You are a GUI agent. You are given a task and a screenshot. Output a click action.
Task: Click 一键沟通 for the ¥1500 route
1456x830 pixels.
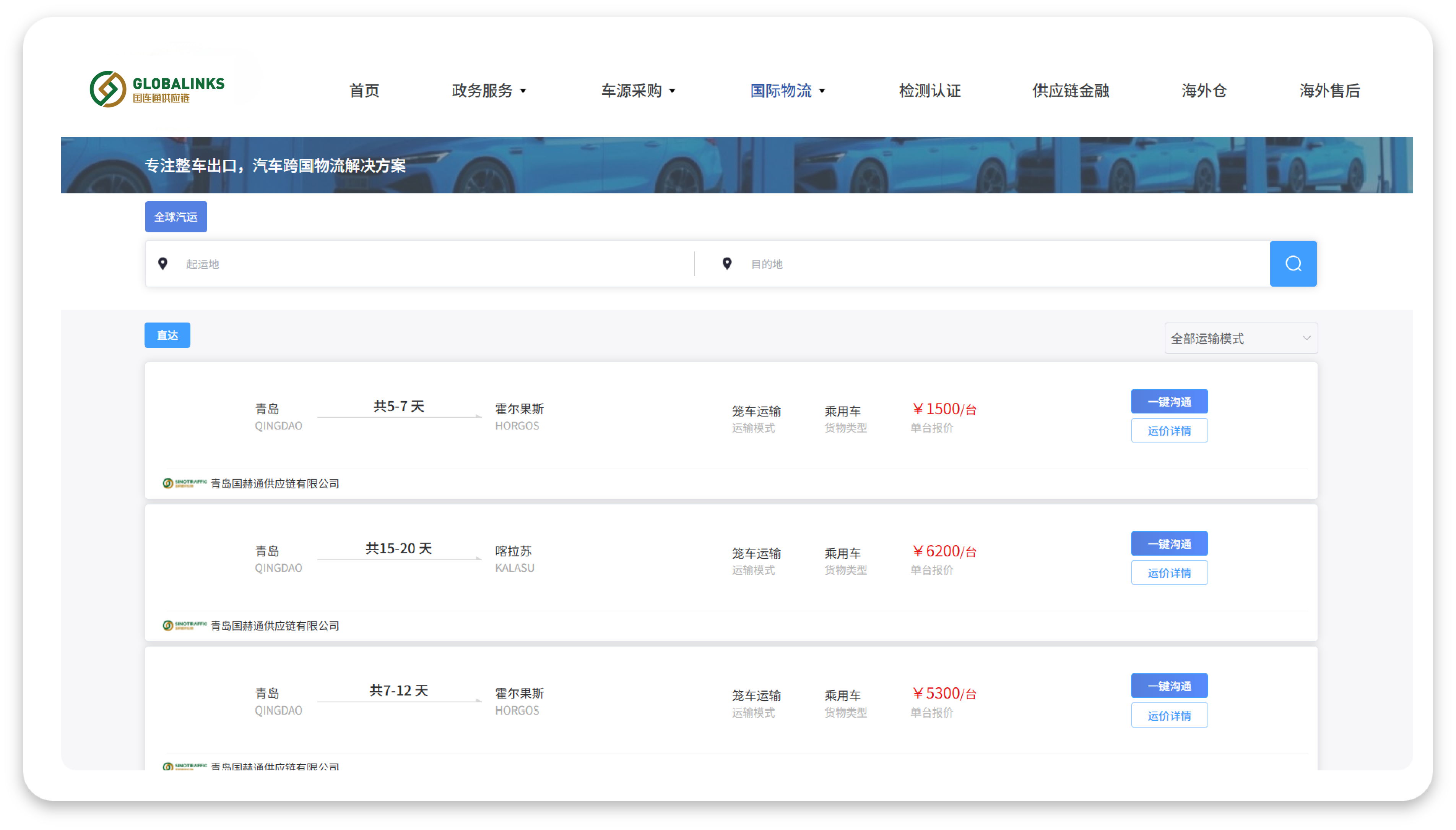[x=1169, y=401]
